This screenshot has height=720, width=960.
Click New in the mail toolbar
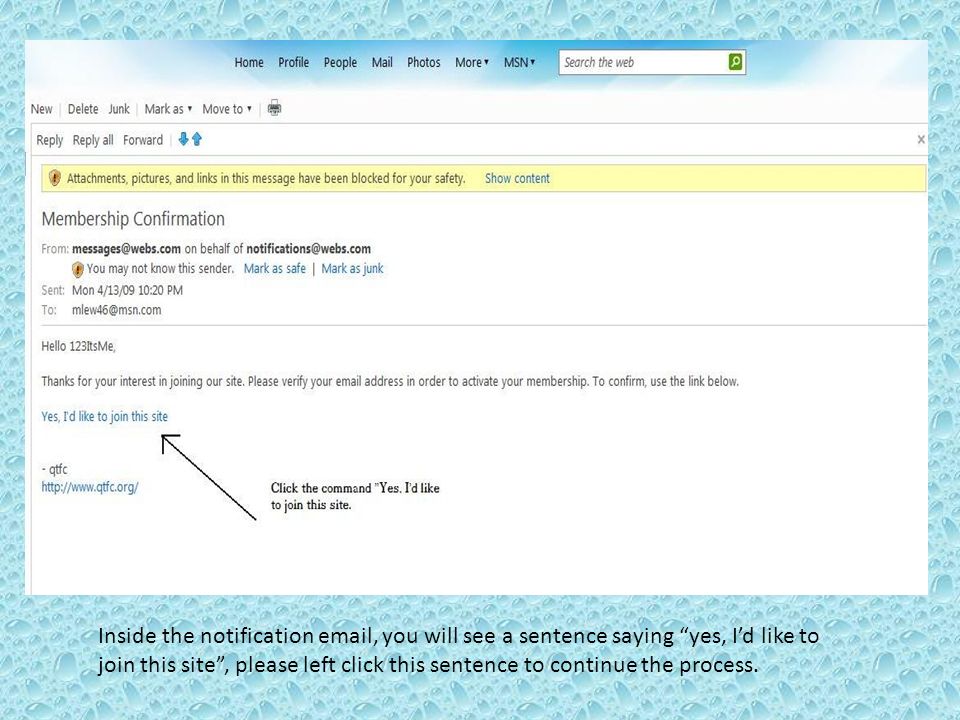coord(42,109)
